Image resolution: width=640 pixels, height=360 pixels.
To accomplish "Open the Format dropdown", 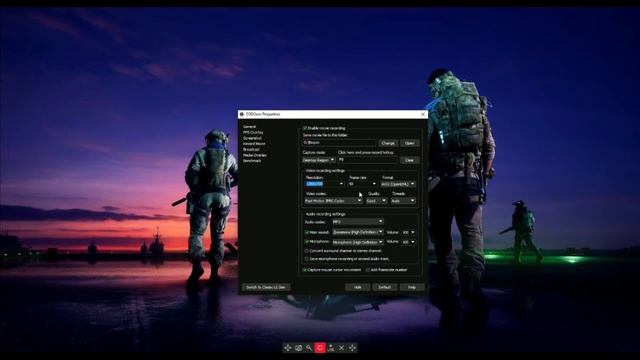I will (398, 184).
